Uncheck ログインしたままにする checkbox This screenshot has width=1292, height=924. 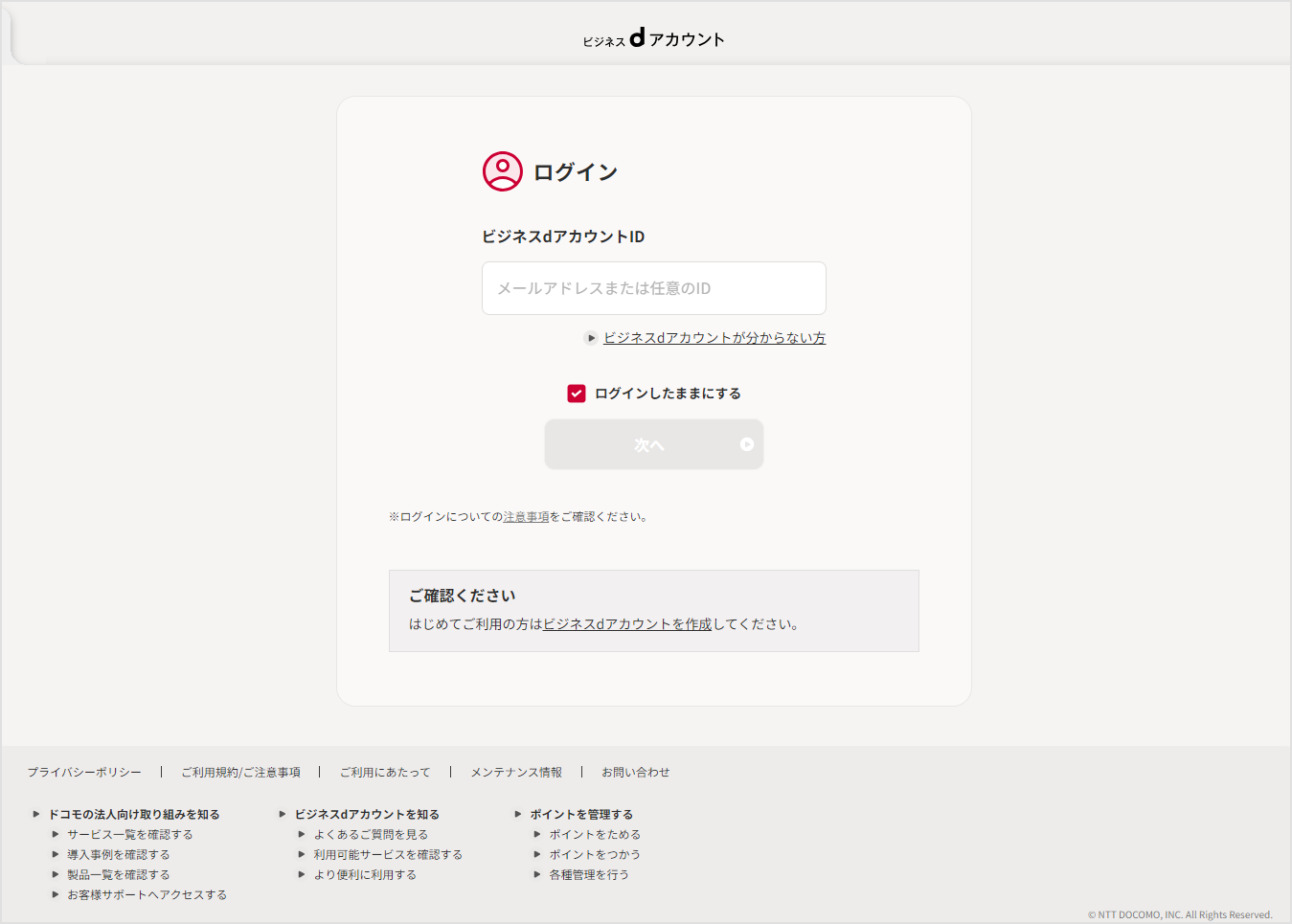point(577,394)
